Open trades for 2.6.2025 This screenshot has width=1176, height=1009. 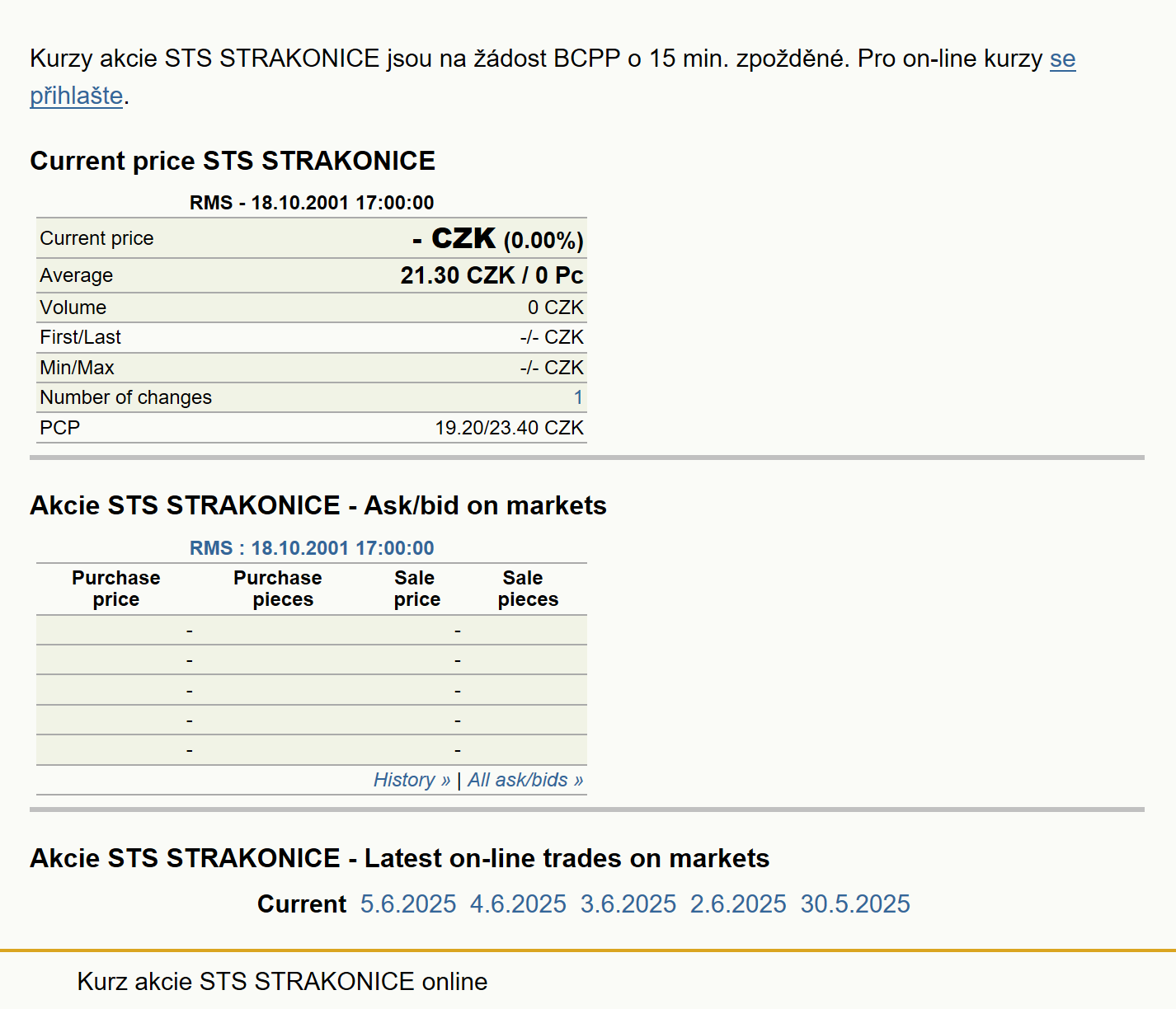[738, 904]
